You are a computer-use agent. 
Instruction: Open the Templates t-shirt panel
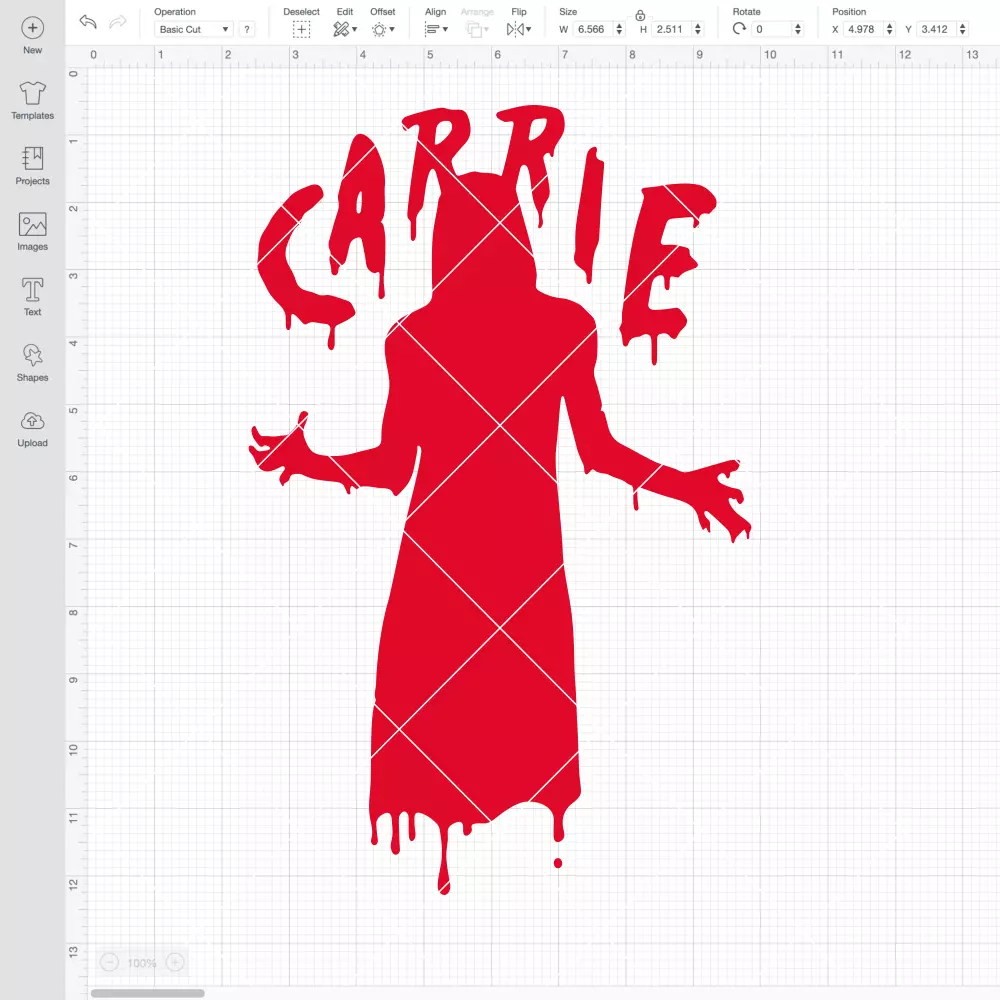[33, 94]
